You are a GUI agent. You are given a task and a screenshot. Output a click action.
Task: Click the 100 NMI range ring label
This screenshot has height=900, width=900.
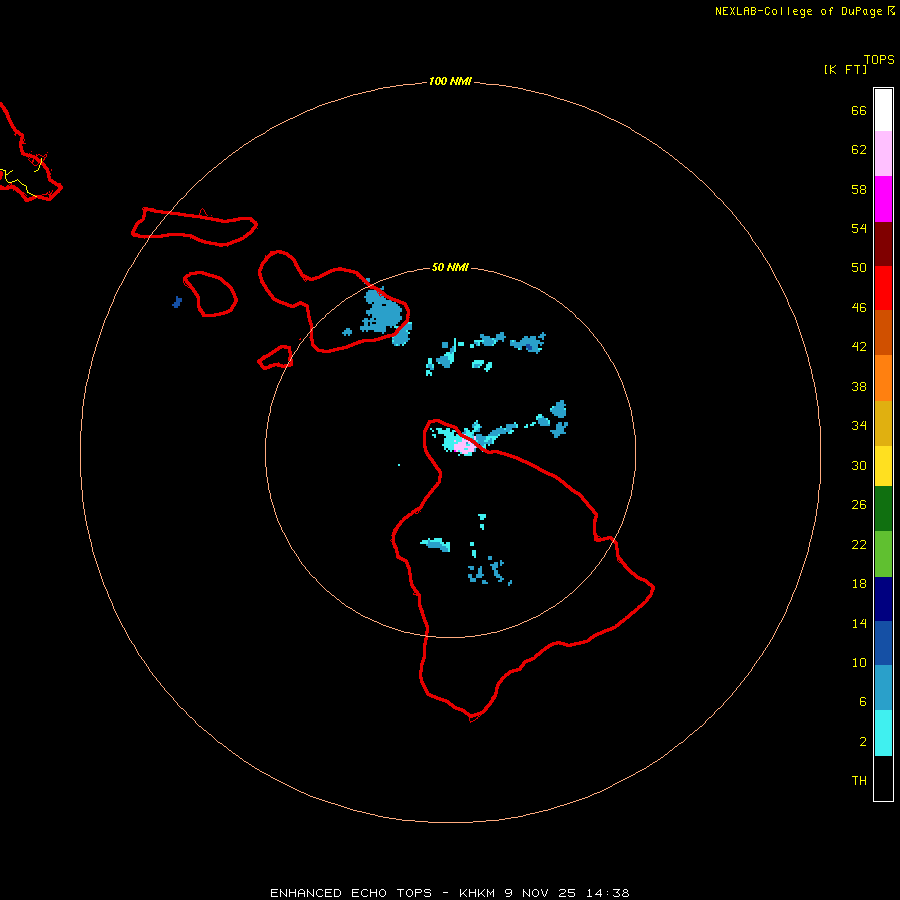point(450,82)
